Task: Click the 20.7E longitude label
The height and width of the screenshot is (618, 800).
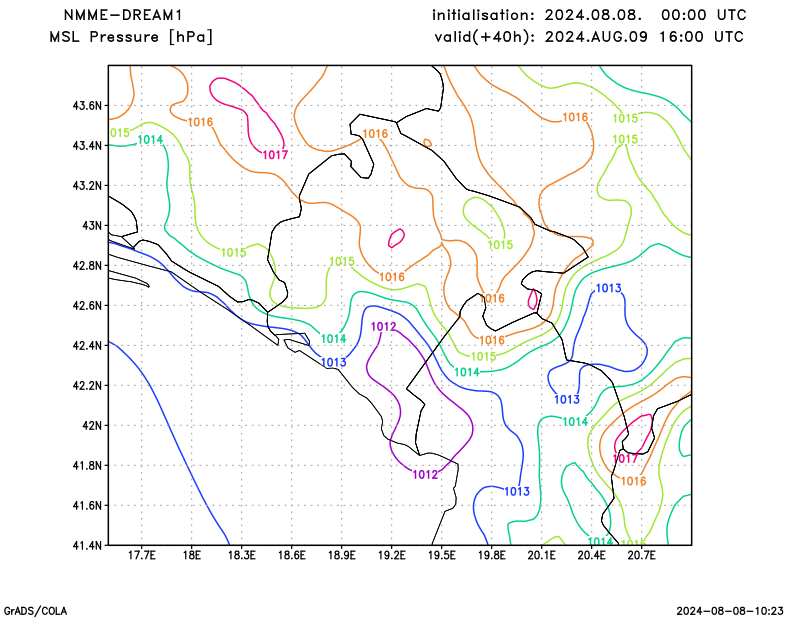Action: tap(641, 555)
